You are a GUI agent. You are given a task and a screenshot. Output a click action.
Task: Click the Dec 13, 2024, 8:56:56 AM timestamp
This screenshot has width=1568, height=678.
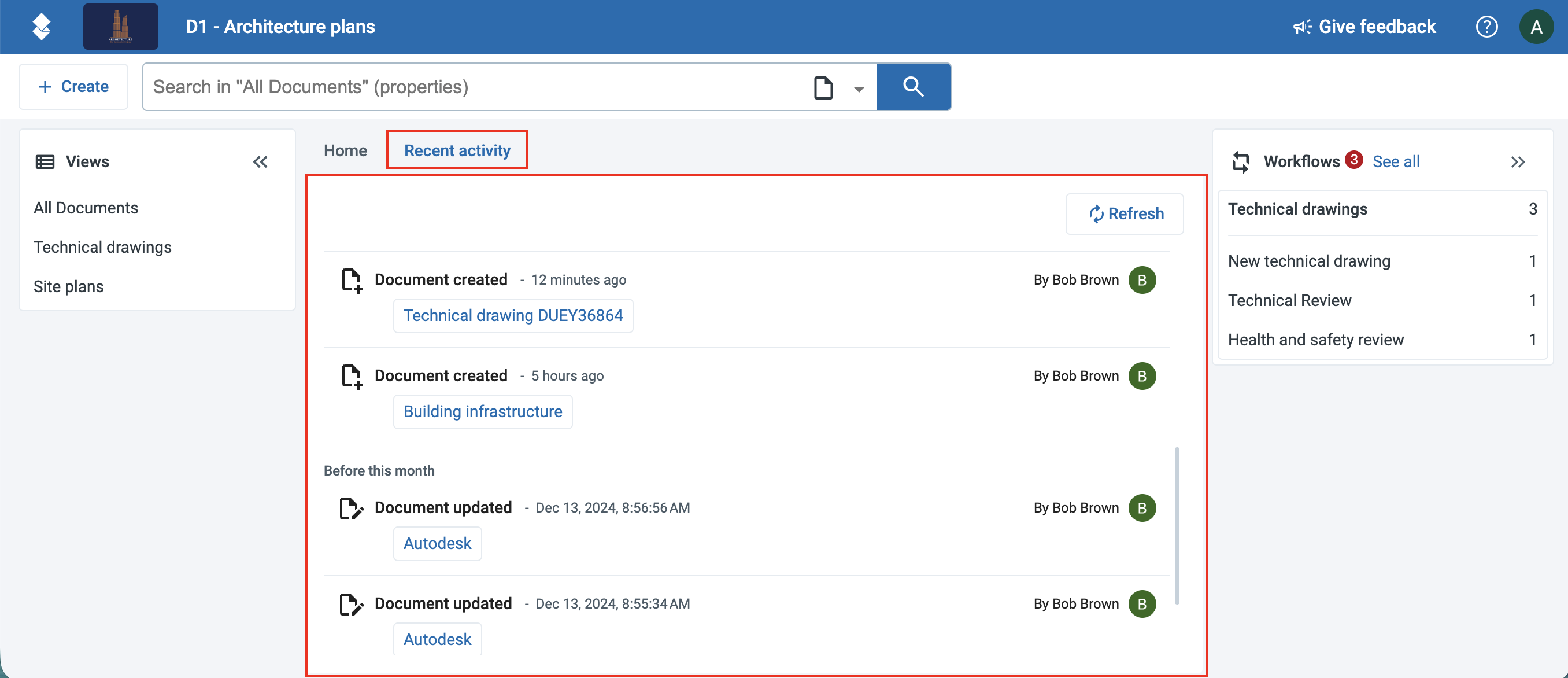(612, 507)
